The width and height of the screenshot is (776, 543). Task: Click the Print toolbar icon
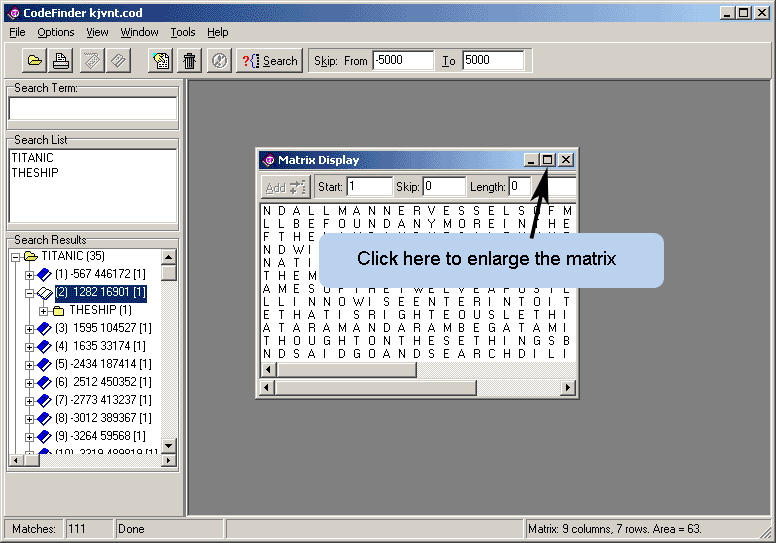click(61, 61)
